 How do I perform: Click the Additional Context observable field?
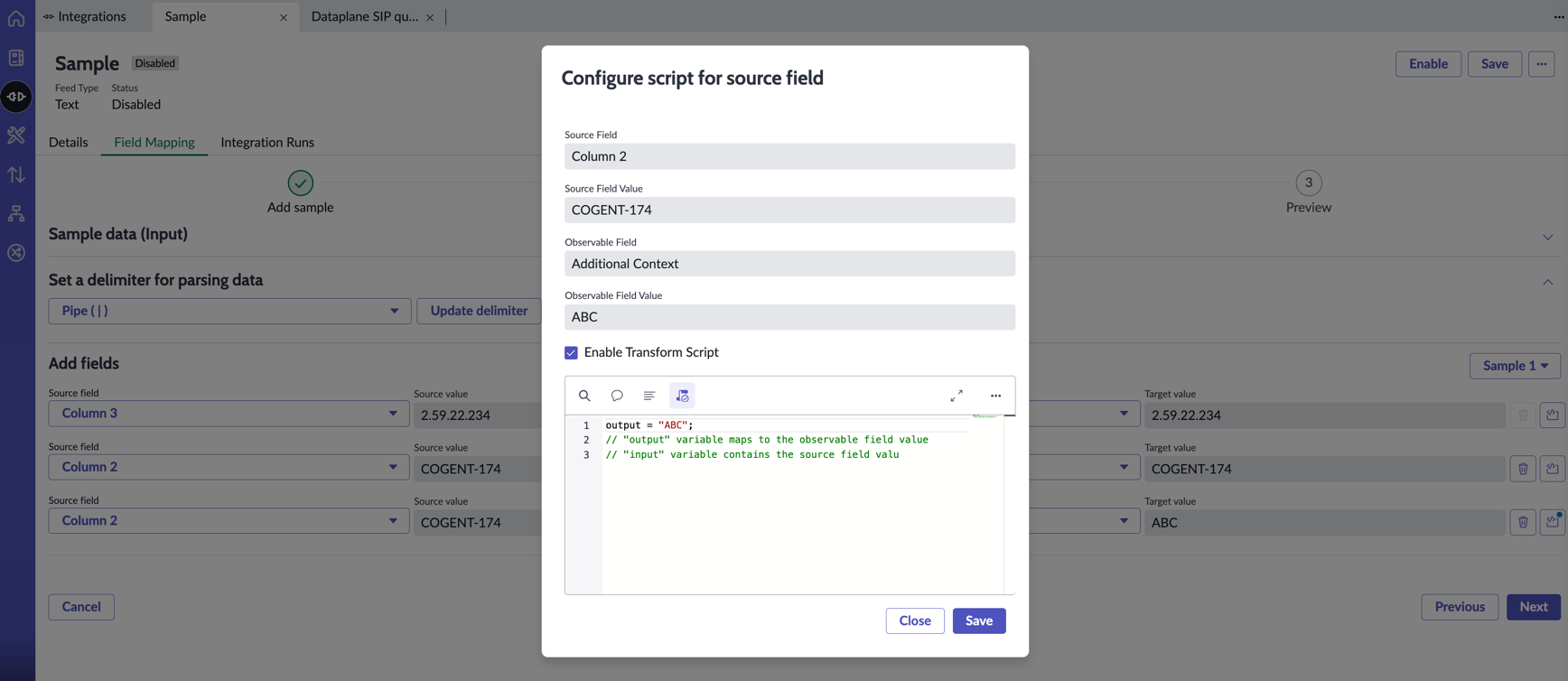coord(789,264)
